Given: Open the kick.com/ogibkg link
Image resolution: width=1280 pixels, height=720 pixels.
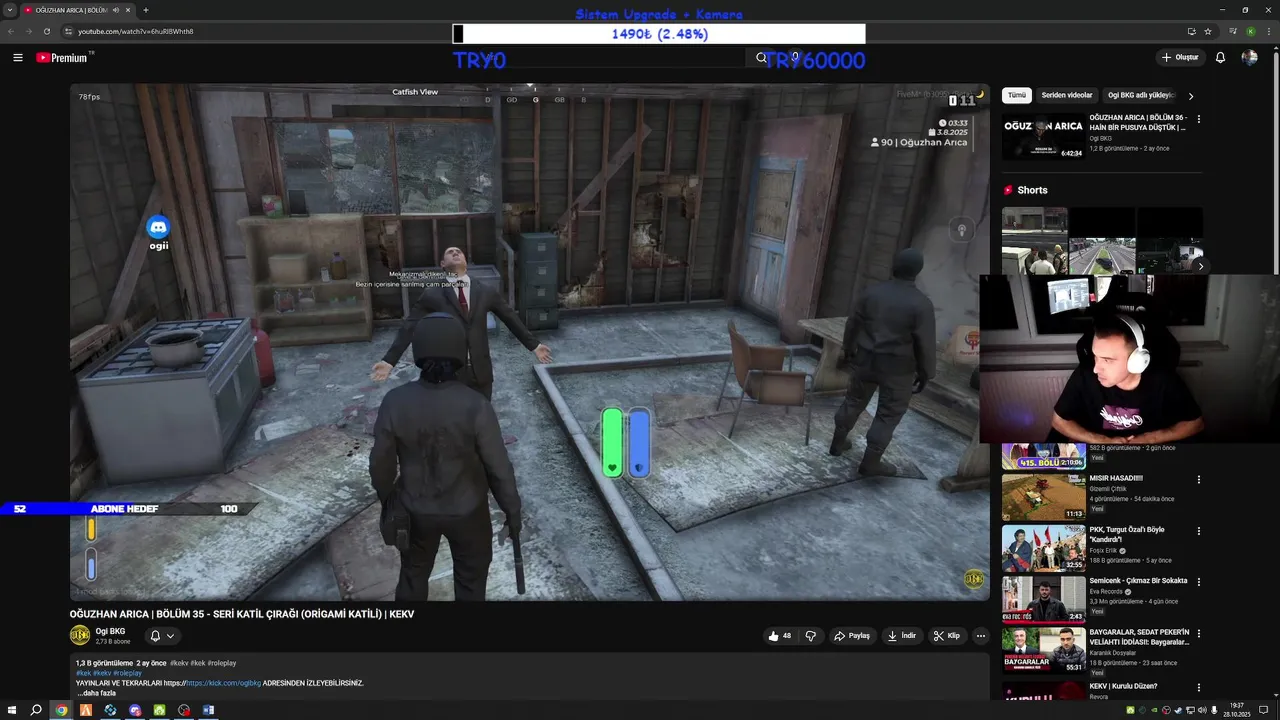Looking at the screenshot, I should pyautogui.click(x=223, y=683).
